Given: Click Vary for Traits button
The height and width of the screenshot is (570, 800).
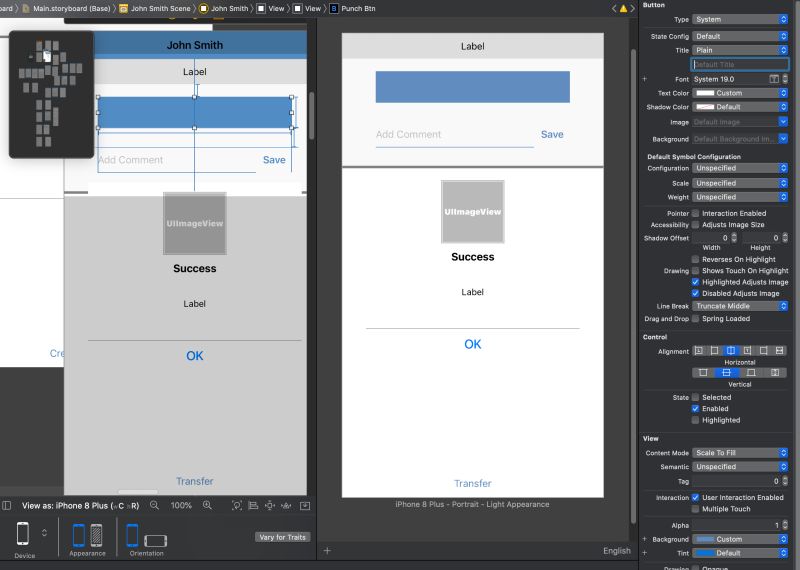Looking at the screenshot, I should (x=282, y=537).
